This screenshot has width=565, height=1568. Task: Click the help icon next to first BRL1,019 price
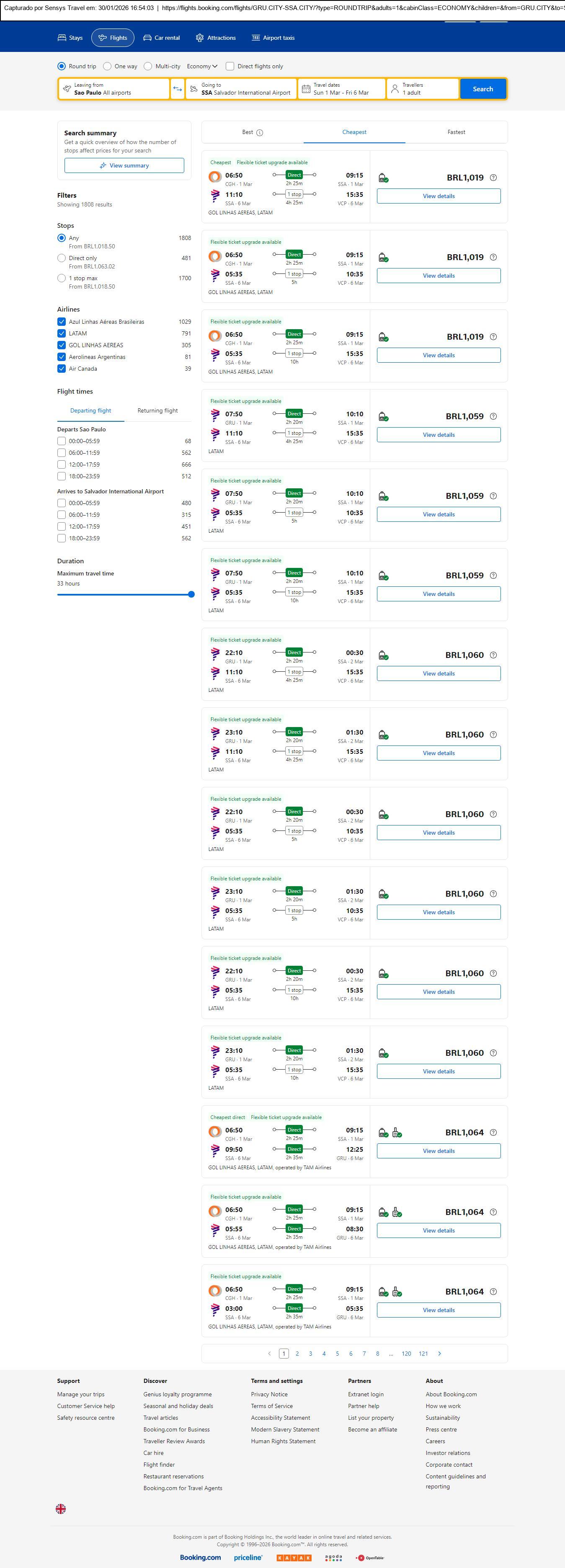click(493, 178)
